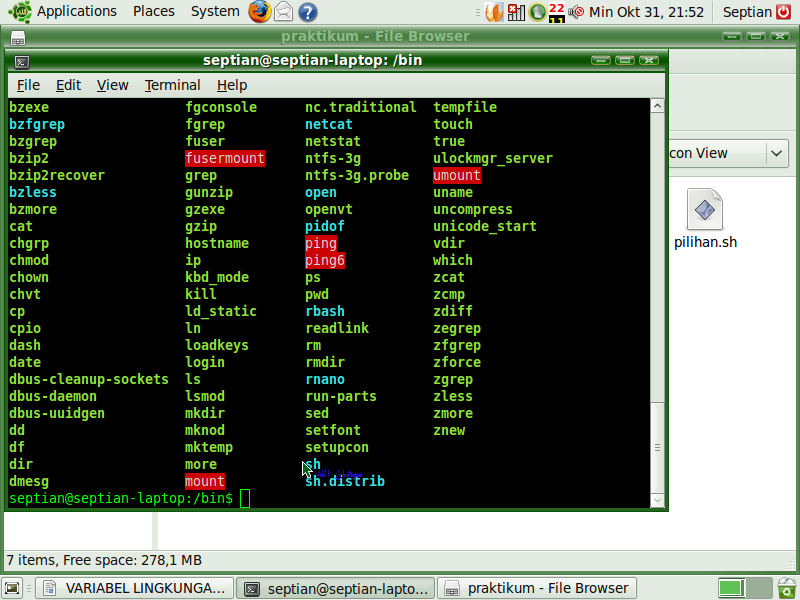800x600 pixels.
Task: Click the show desktop button in taskbar
Action: click(12, 588)
